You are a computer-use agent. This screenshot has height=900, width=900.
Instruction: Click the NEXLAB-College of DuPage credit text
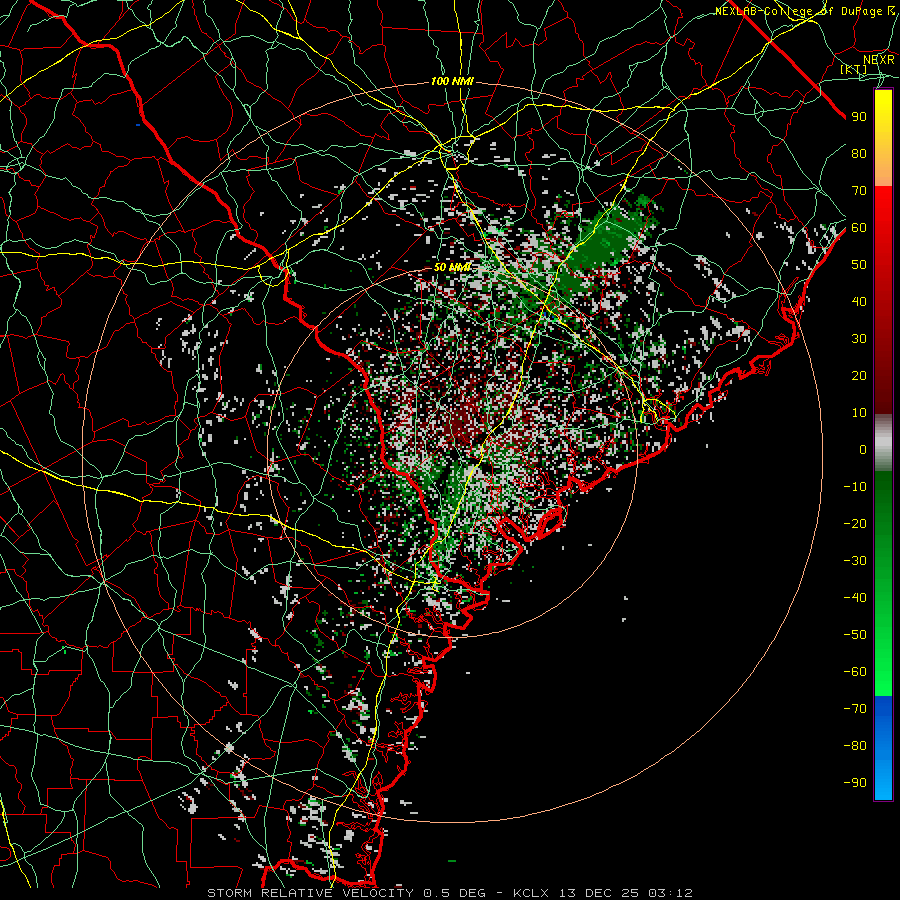tap(805, 11)
